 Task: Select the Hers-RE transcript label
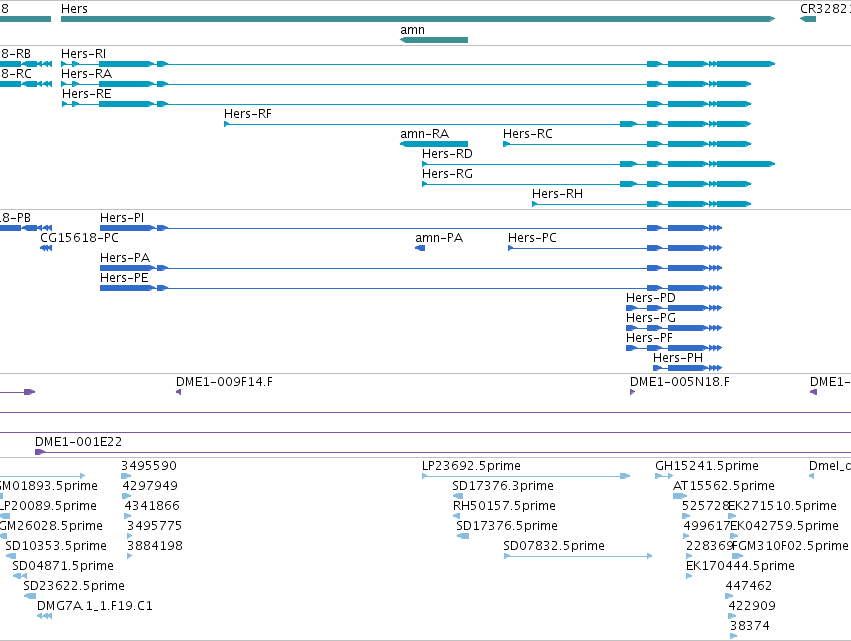tap(86, 94)
